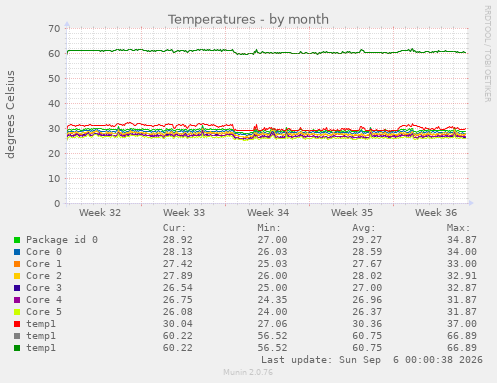The height and width of the screenshot is (383, 497).
Task: Click the 'Week 33' axis label
Action: [184, 212]
